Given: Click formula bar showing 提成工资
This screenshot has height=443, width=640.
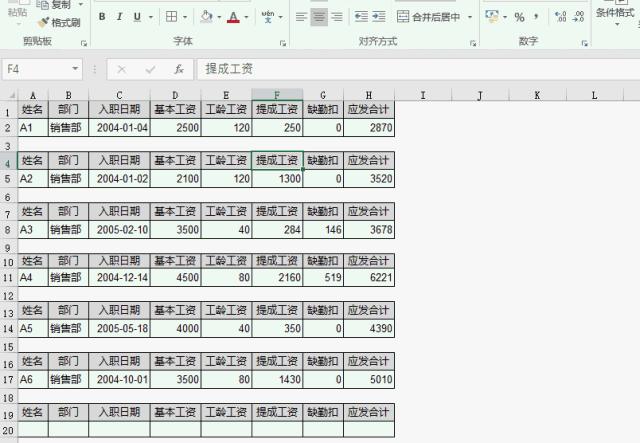Looking at the screenshot, I should pos(418,69).
